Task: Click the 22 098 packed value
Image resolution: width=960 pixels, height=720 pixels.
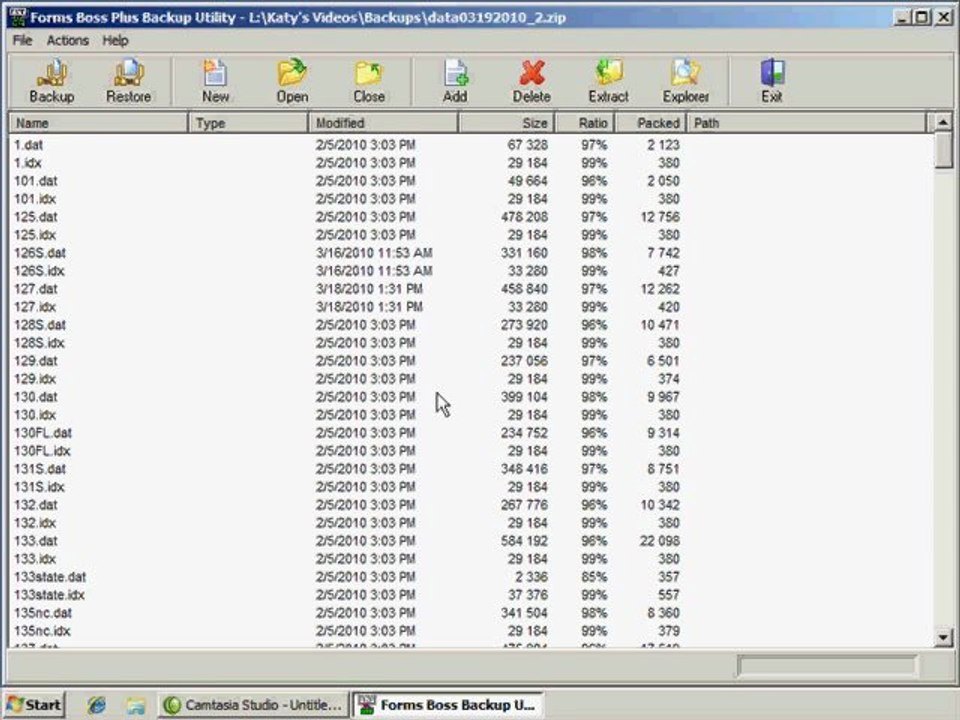Action: click(x=659, y=541)
